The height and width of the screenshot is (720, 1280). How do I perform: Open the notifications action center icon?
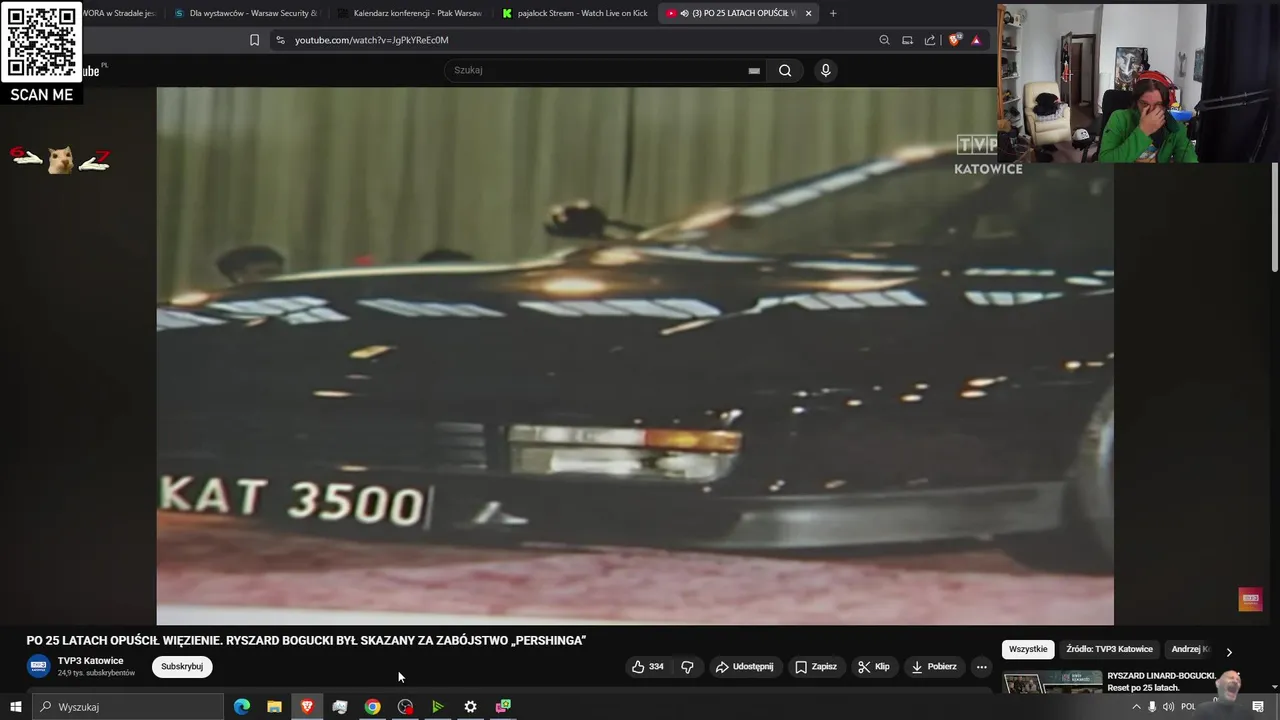click(x=1258, y=706)
